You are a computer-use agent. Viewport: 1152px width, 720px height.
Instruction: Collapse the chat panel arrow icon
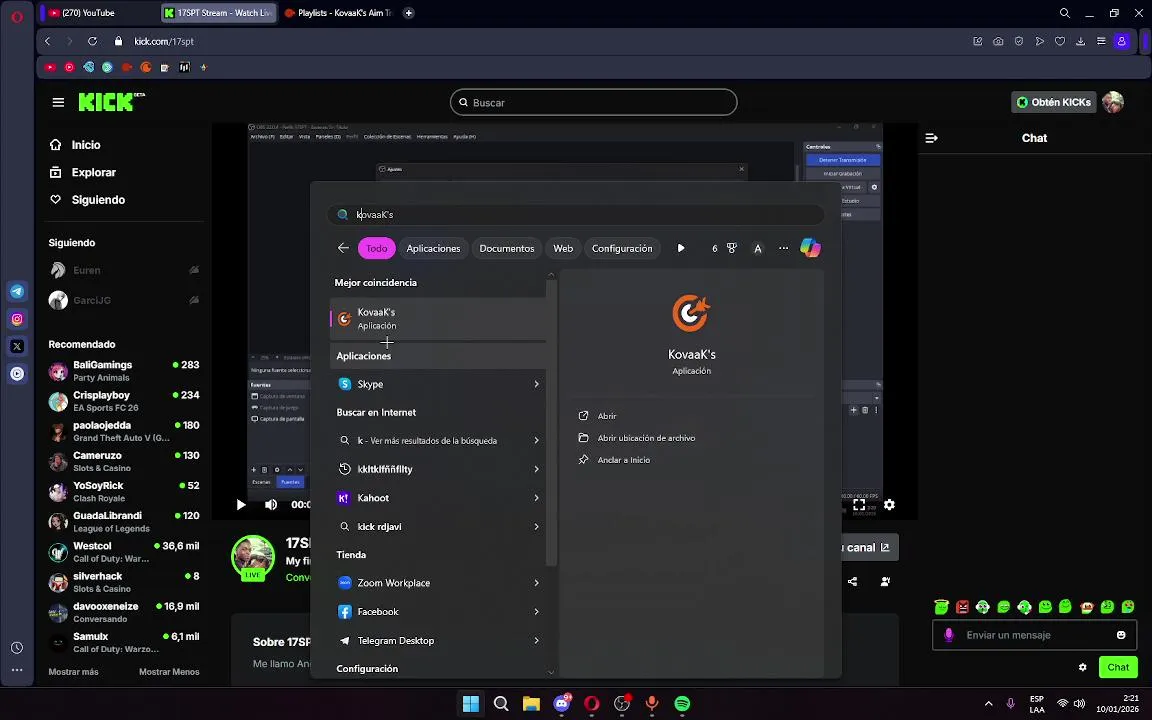point(931,138)
